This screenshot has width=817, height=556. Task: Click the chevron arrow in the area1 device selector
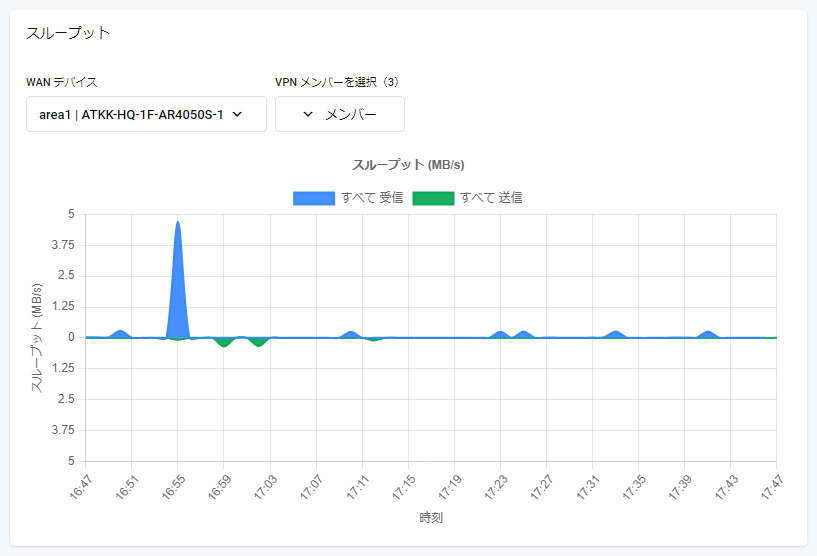pos(237,114)
